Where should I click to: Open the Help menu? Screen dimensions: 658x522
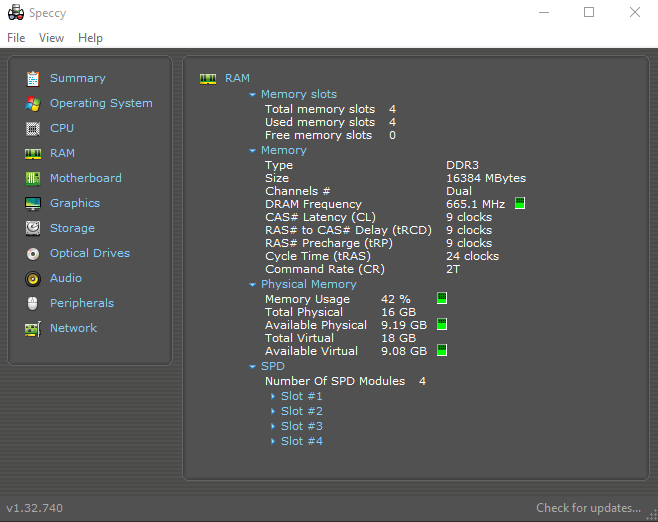coord(90,38)
